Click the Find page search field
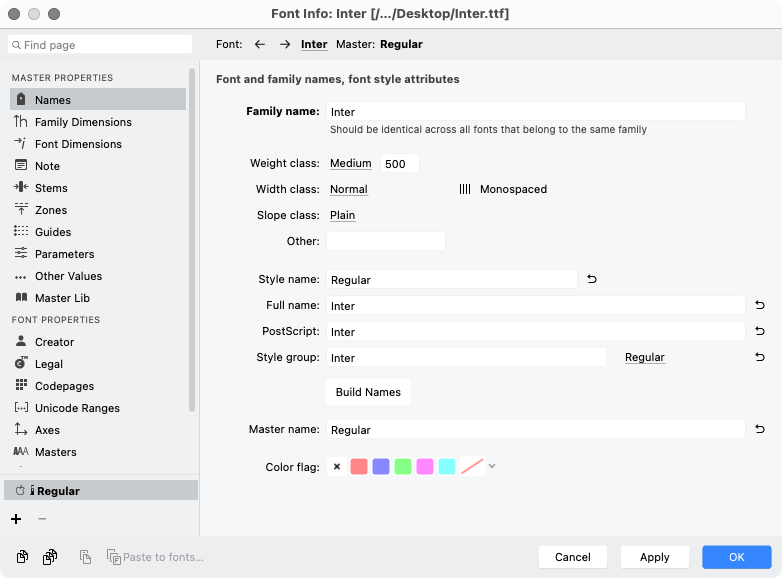The image size is (782, 578). pyautogui.click(x=100, y=44)
